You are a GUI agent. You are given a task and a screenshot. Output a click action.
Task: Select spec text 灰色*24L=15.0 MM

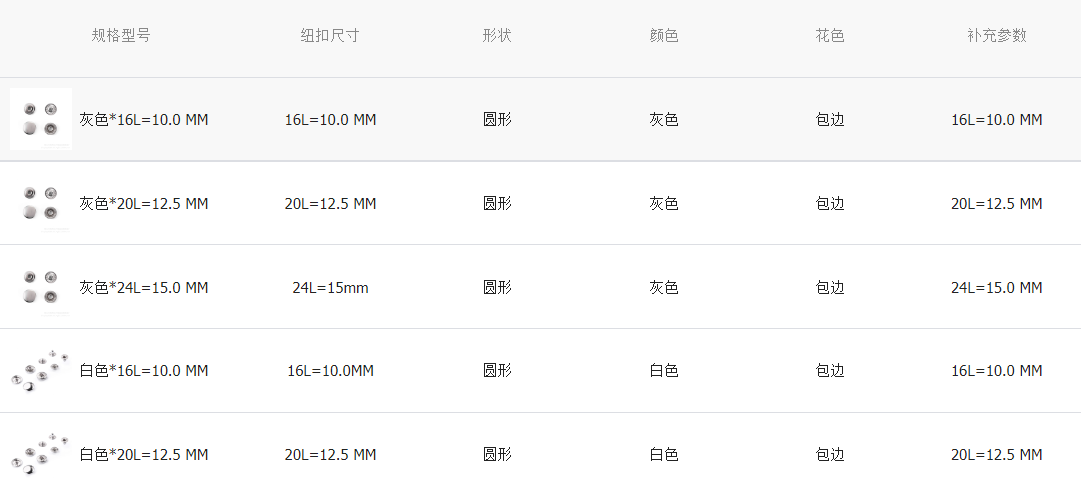144,288
